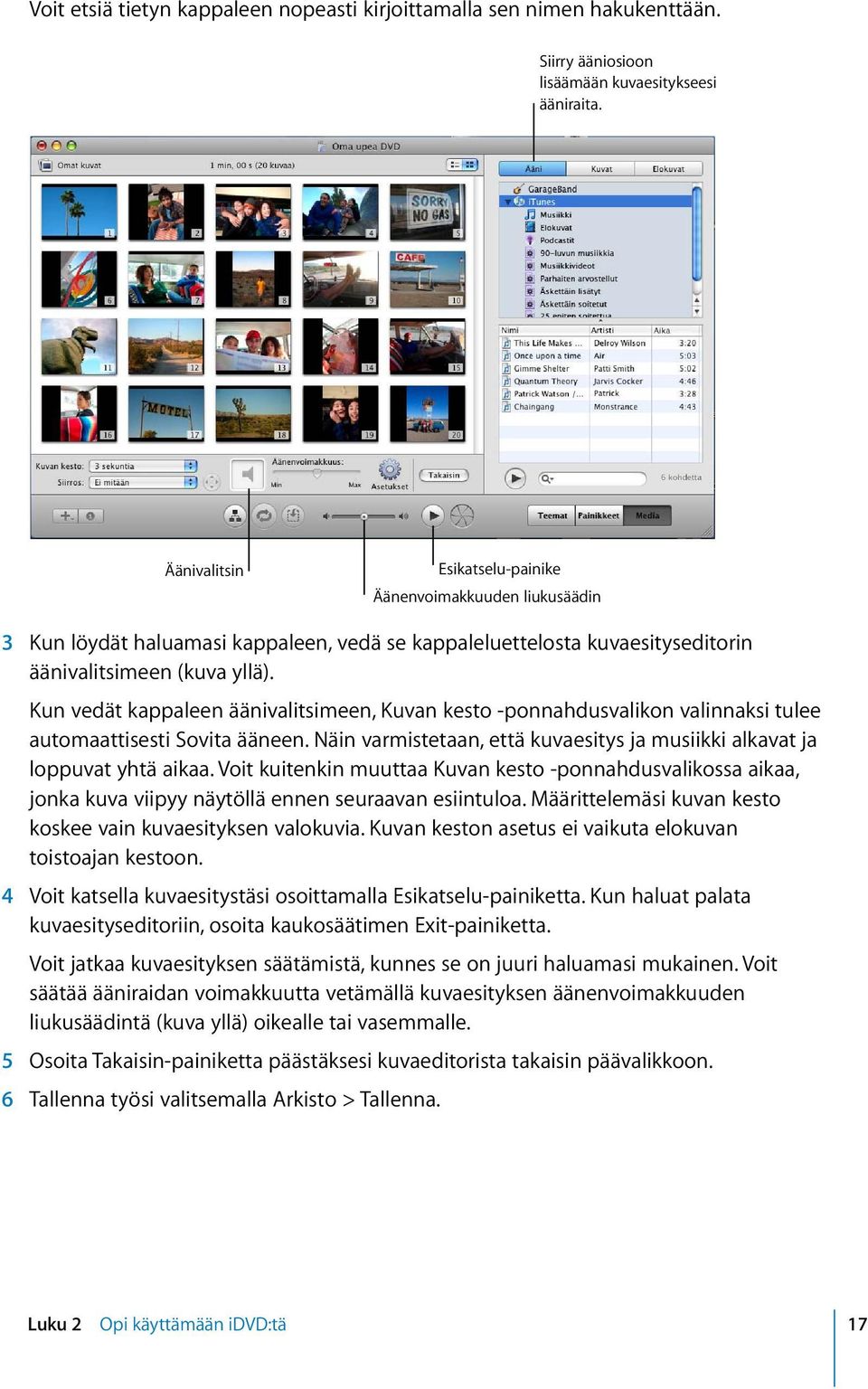Click the Podcastit icon
Viewport: 868px width, 1389px height.
coord(531,241)
